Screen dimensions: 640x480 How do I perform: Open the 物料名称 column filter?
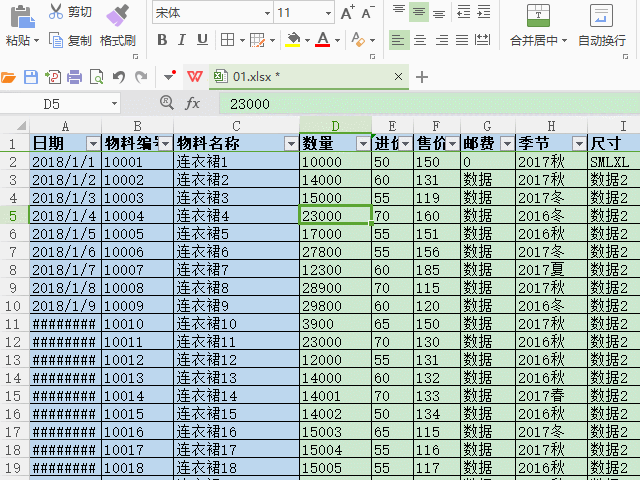[x=291, y=144]
